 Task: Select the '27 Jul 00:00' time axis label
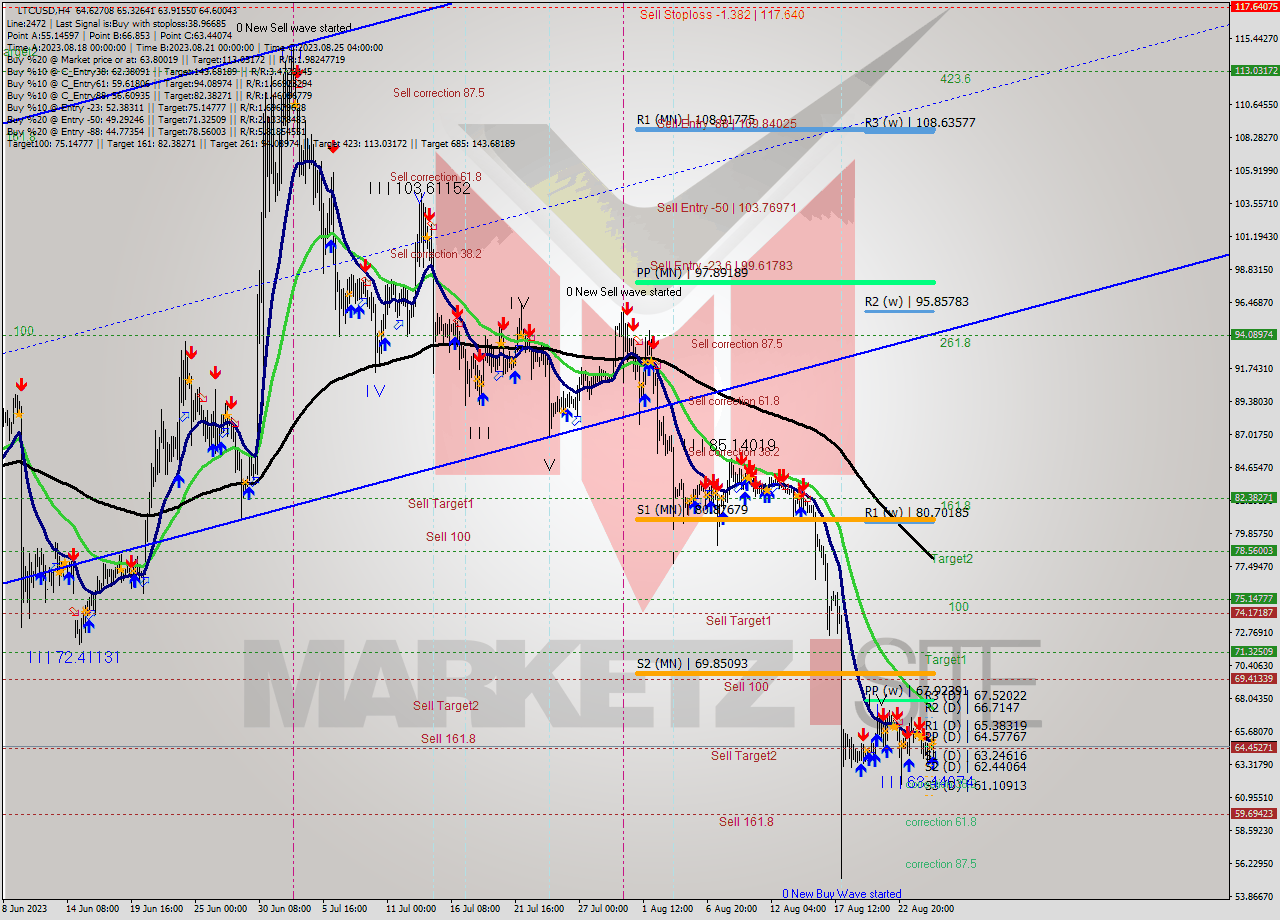(x=604, y=909)
